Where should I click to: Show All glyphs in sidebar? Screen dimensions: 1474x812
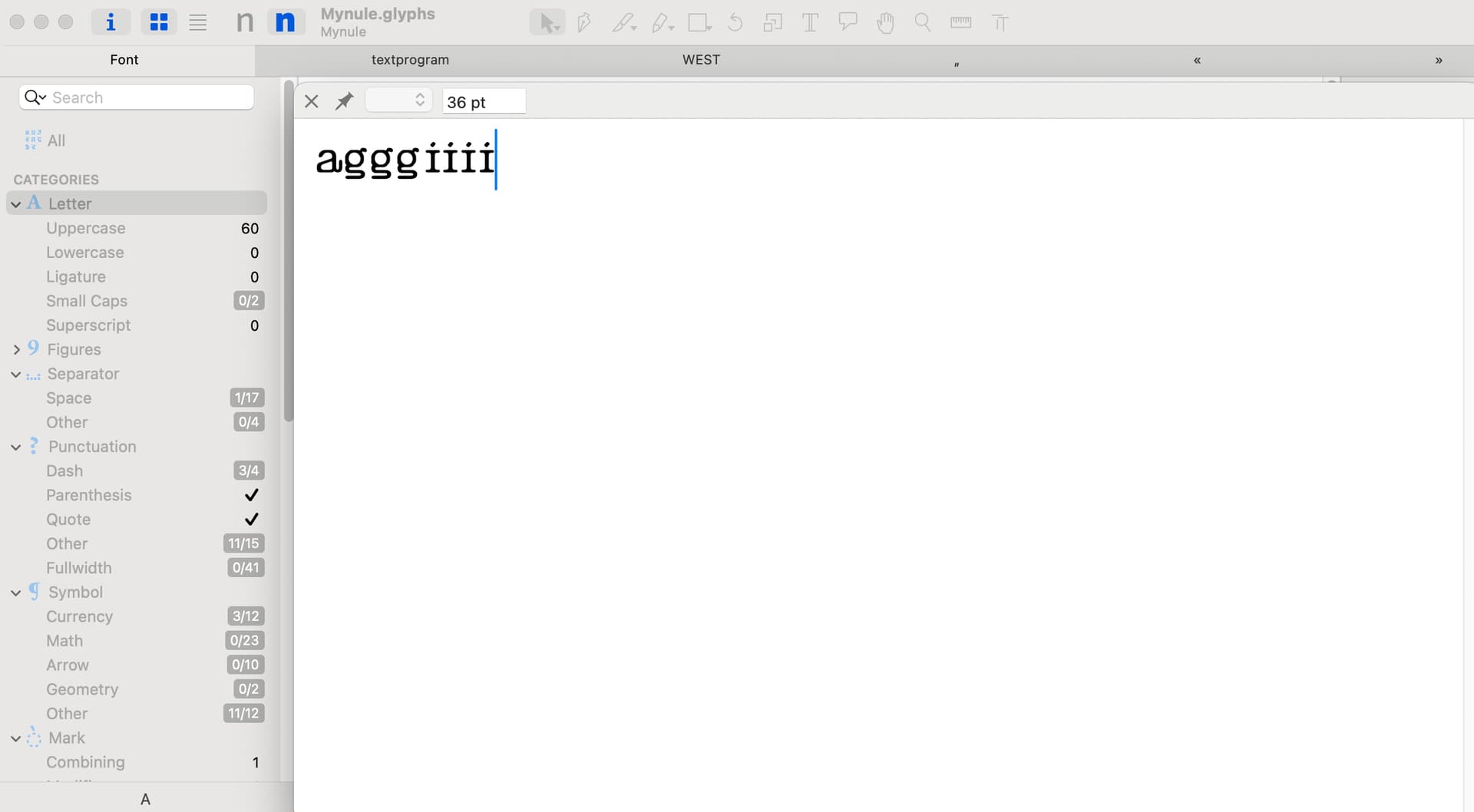coord(56,140)
